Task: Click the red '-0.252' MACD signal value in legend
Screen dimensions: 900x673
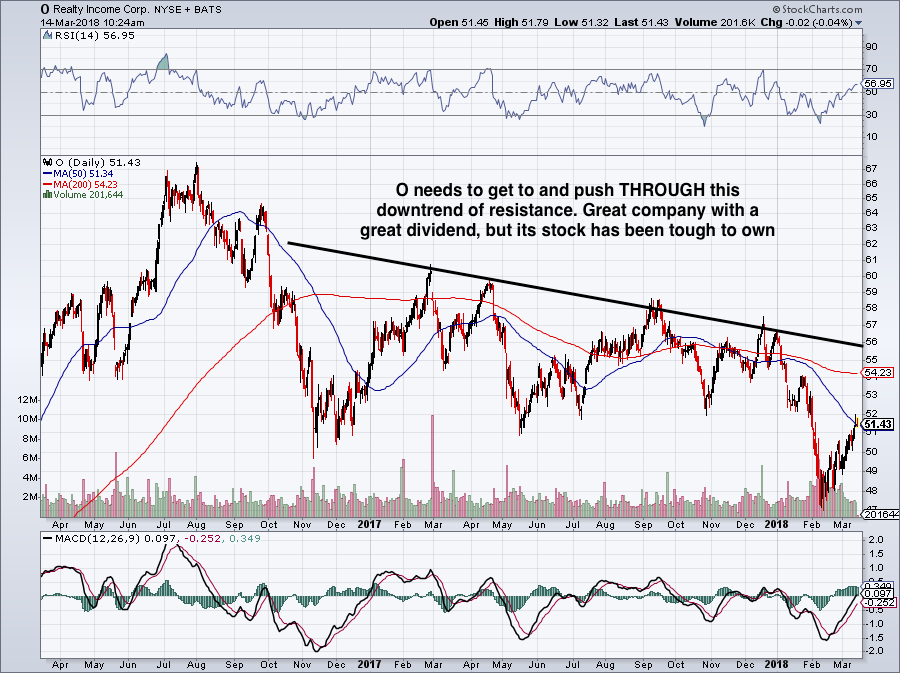Action: (x=203, y=539)
